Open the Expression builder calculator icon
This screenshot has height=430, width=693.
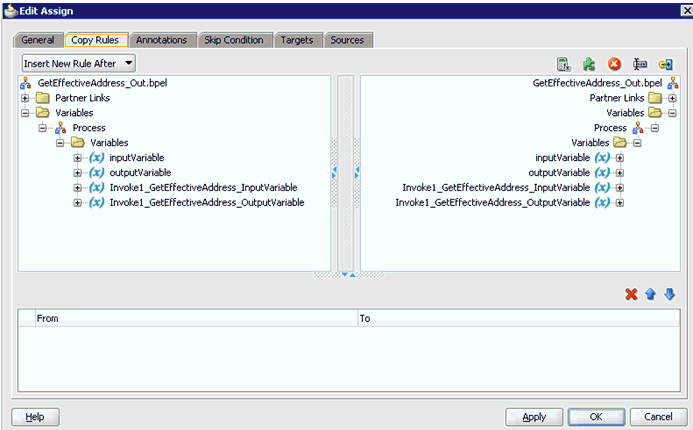tap(564, 65)
